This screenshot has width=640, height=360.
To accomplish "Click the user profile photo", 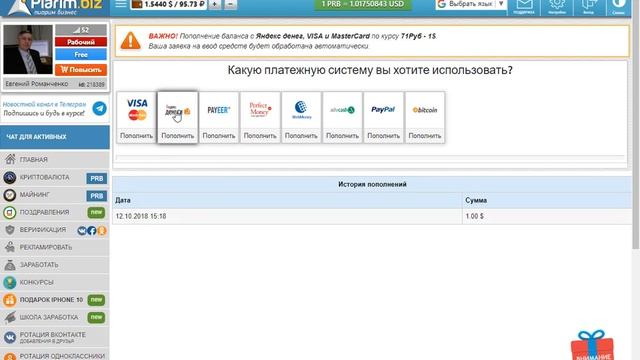I will click(x=28, y=49).
